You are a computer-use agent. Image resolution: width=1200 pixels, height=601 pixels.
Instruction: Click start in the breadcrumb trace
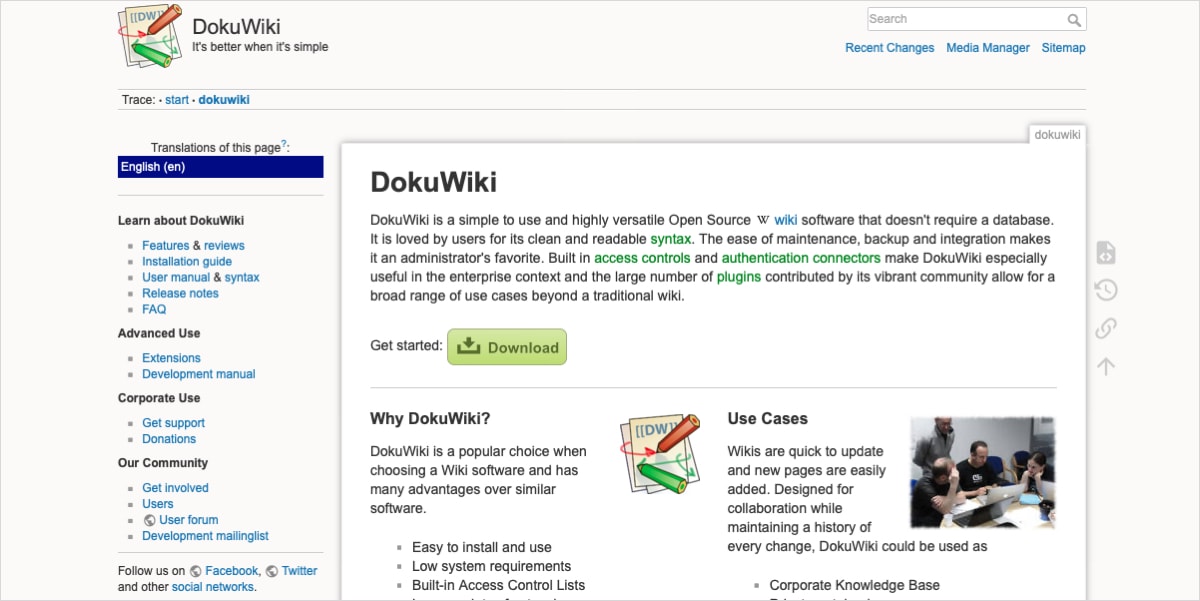coord(177,99)
